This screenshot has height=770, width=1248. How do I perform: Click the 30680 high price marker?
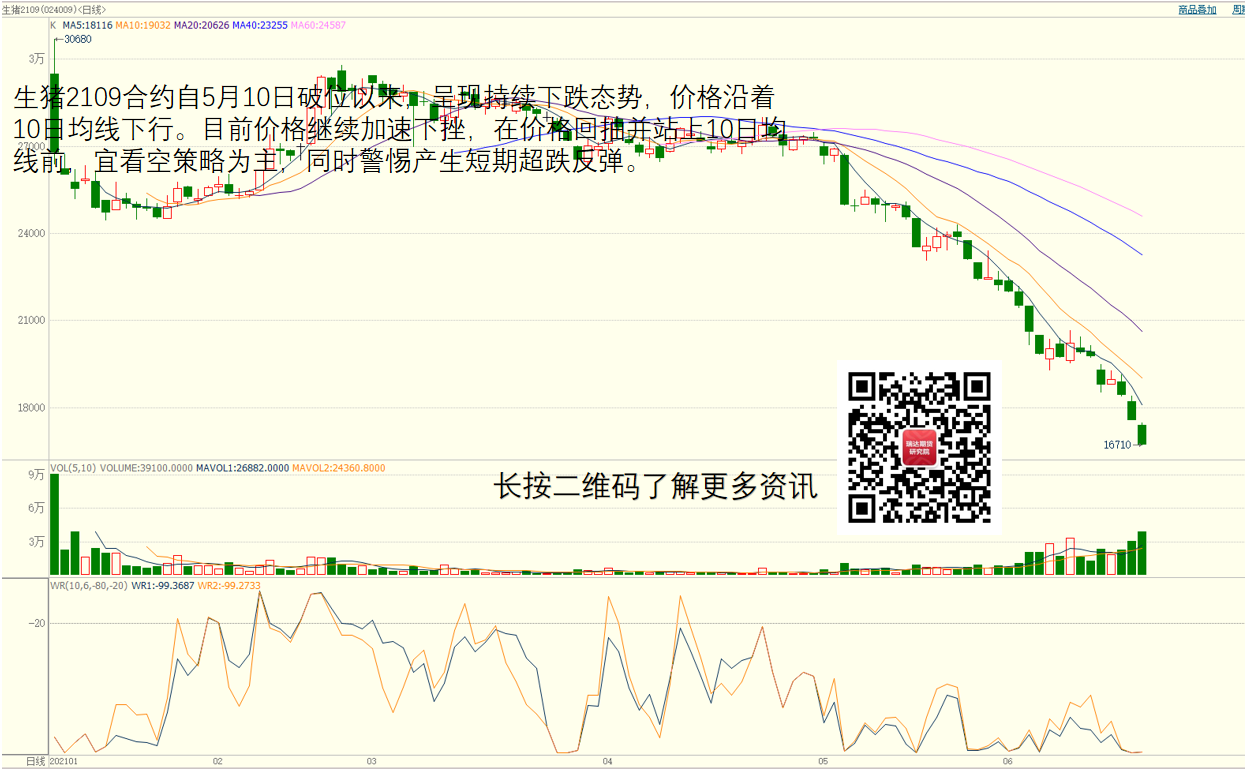pyautogui.click(x=77, y=40)
